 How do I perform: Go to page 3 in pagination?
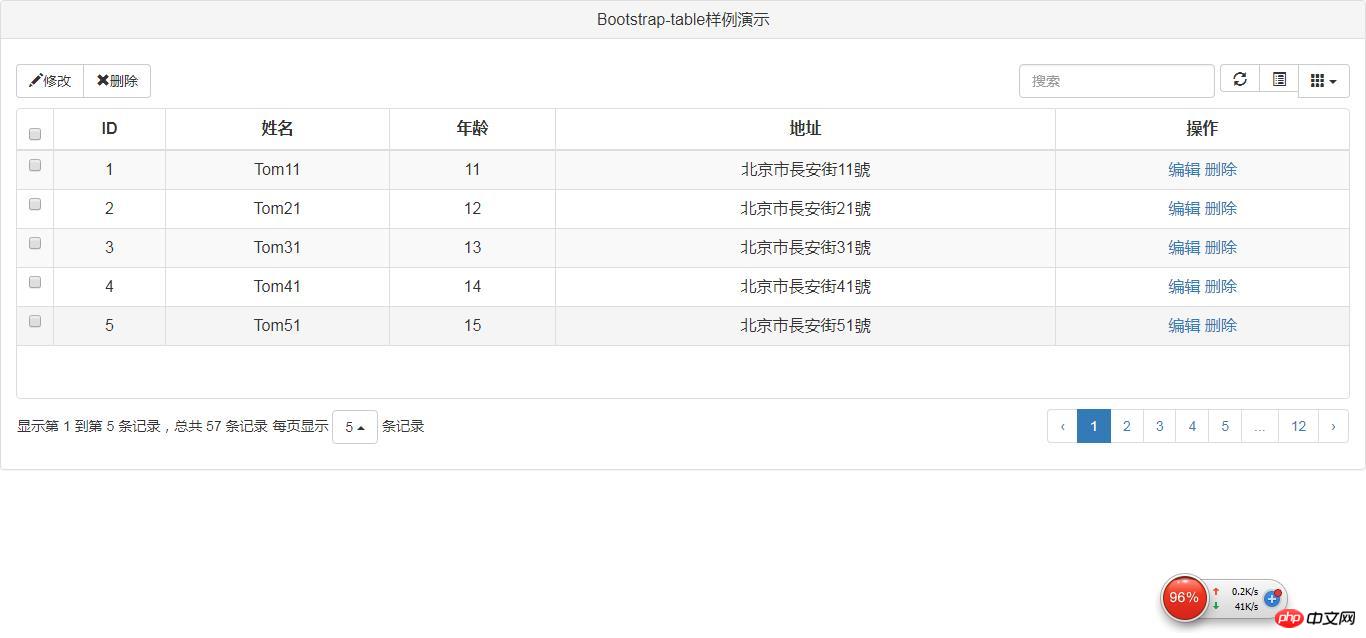tap(1159, 426)
